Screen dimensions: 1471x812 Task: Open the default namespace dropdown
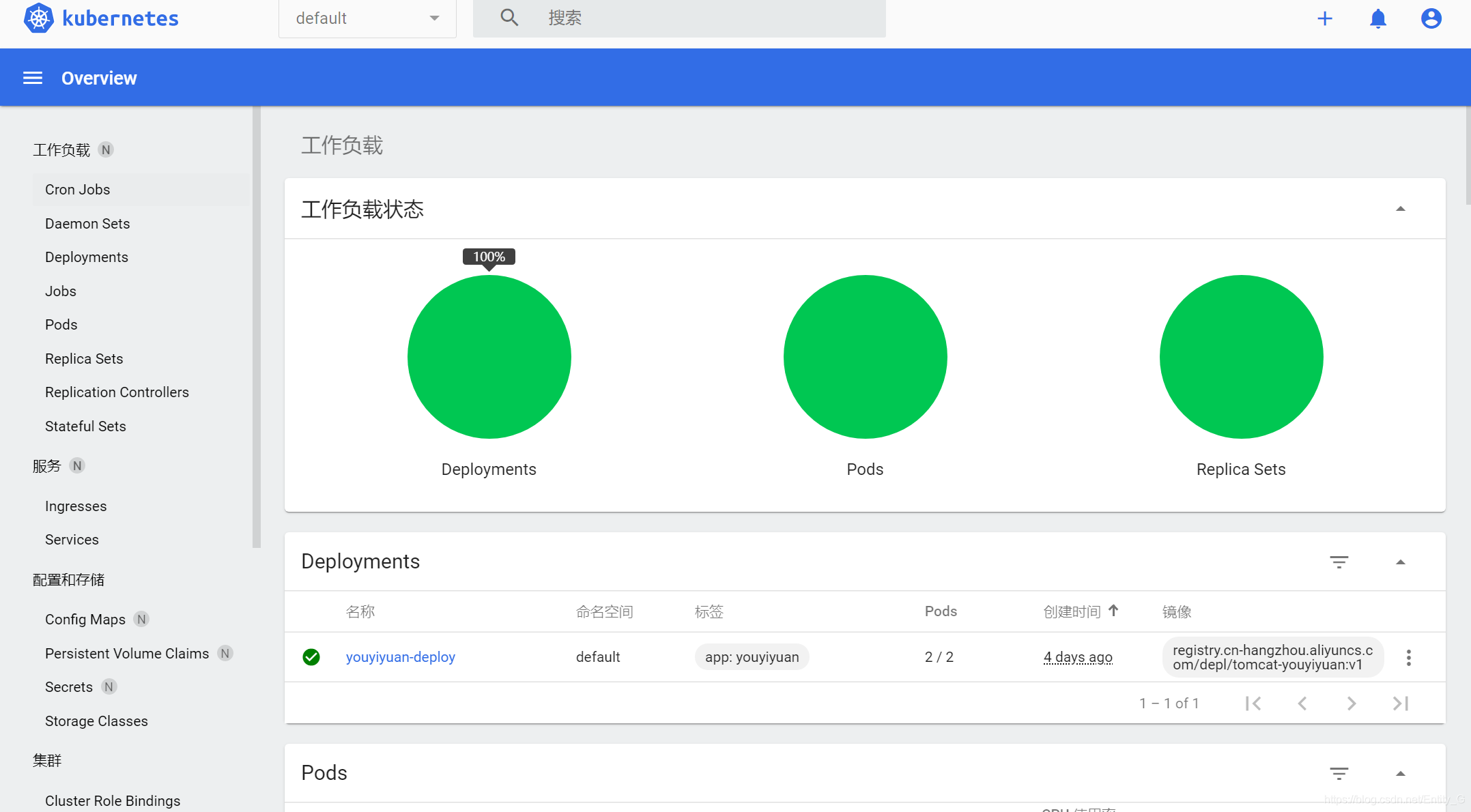[x=367, y=18]
